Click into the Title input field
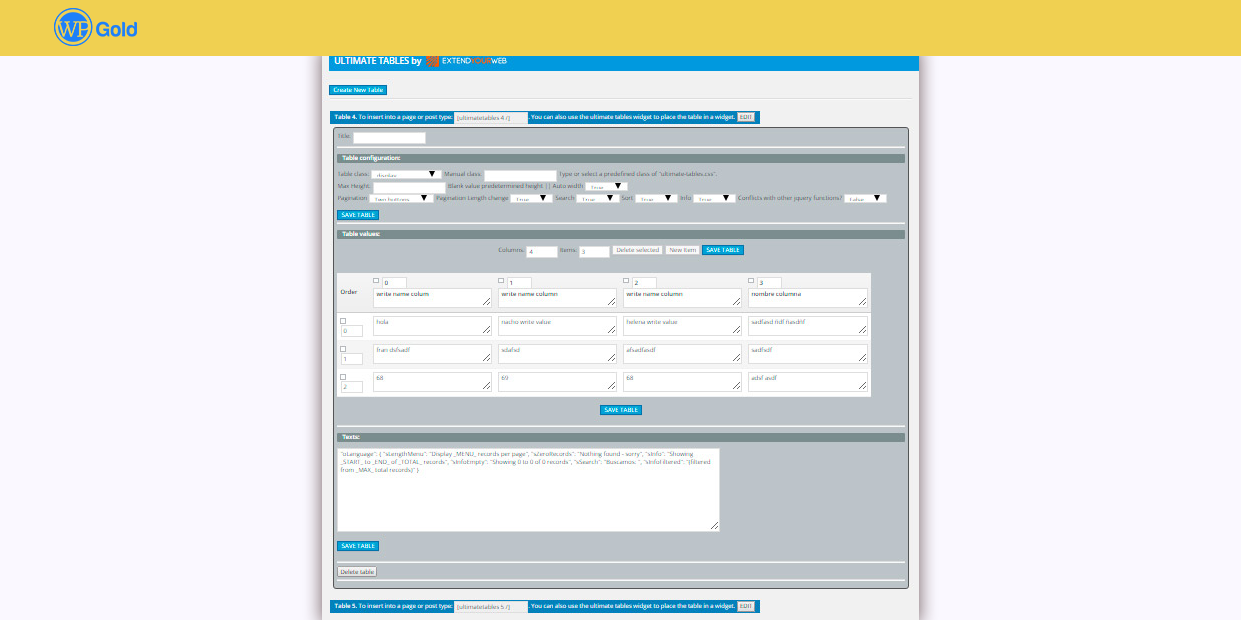Screen dimensions: 1241x620 point(389,138)
